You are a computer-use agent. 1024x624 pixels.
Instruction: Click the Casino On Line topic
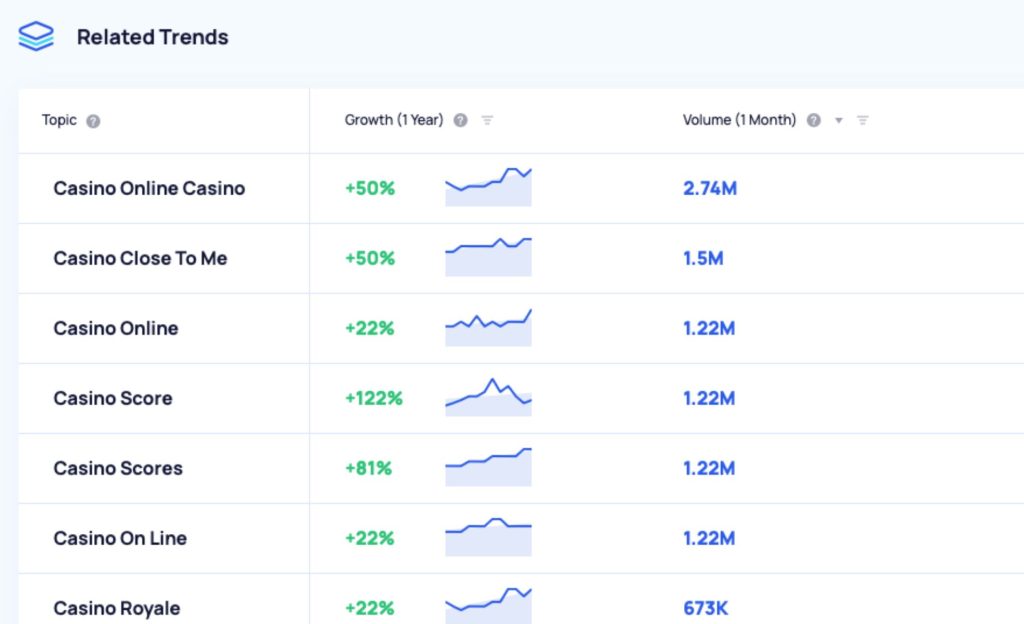pyautogui.click(x=120, y=538)
